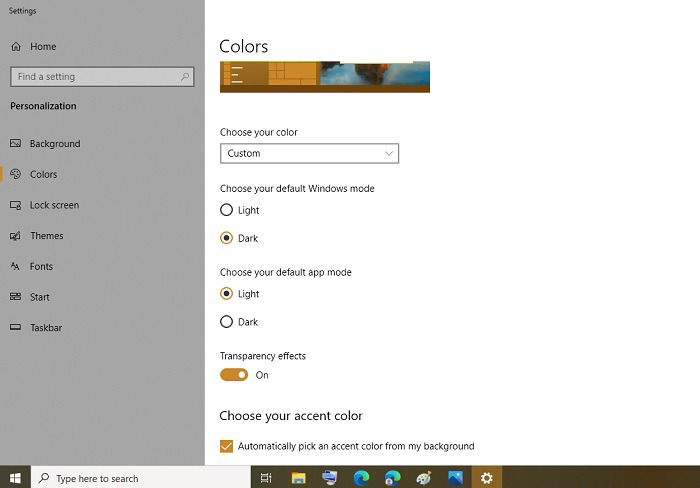The image size is (700, 488).
Task: Turn off the Transparency effects switch
Action: (x=234, y=375)
